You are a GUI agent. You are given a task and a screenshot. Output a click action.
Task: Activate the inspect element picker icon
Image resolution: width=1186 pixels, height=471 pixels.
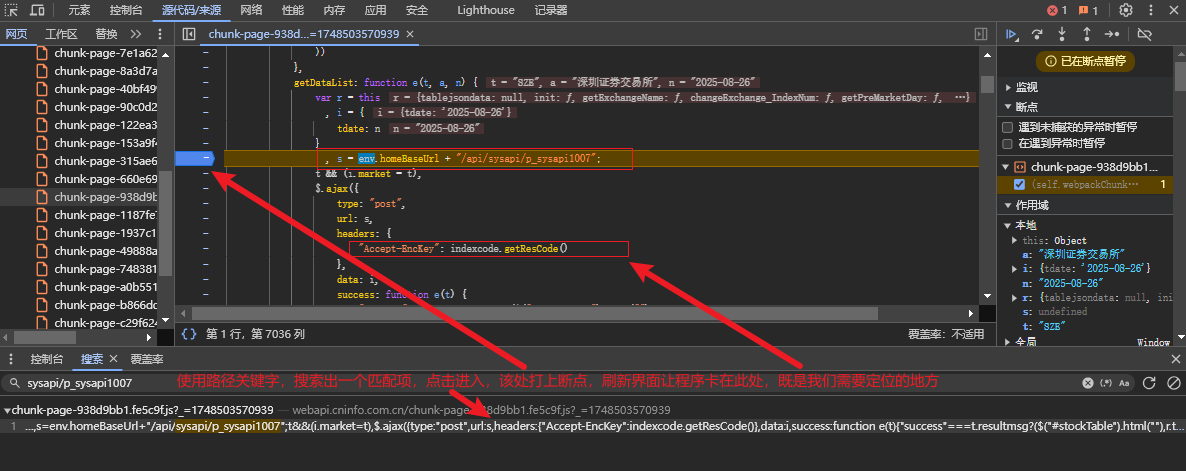(12, 11)
